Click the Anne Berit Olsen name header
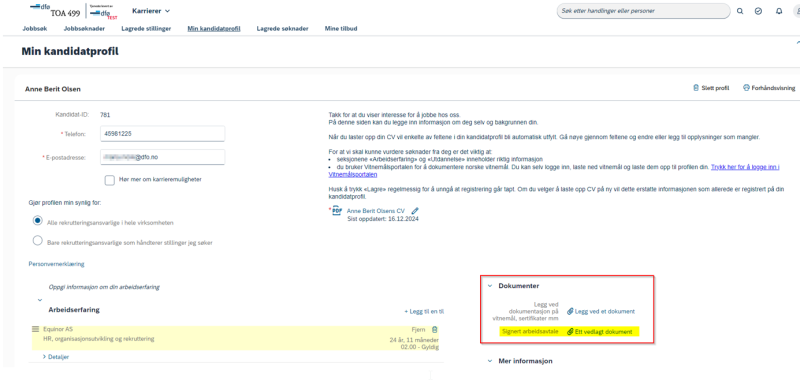800x388 pixels. 53,89
